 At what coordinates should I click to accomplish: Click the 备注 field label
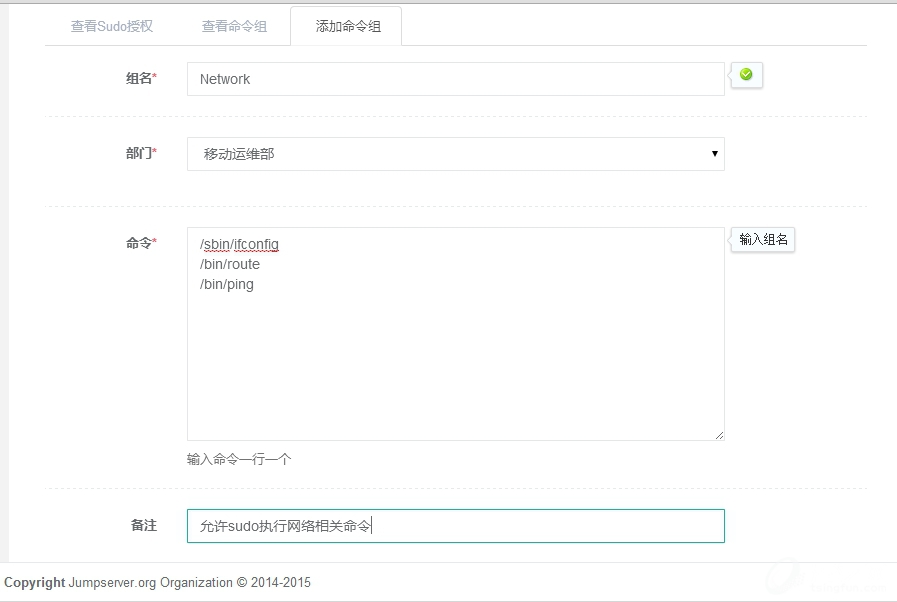143,525
